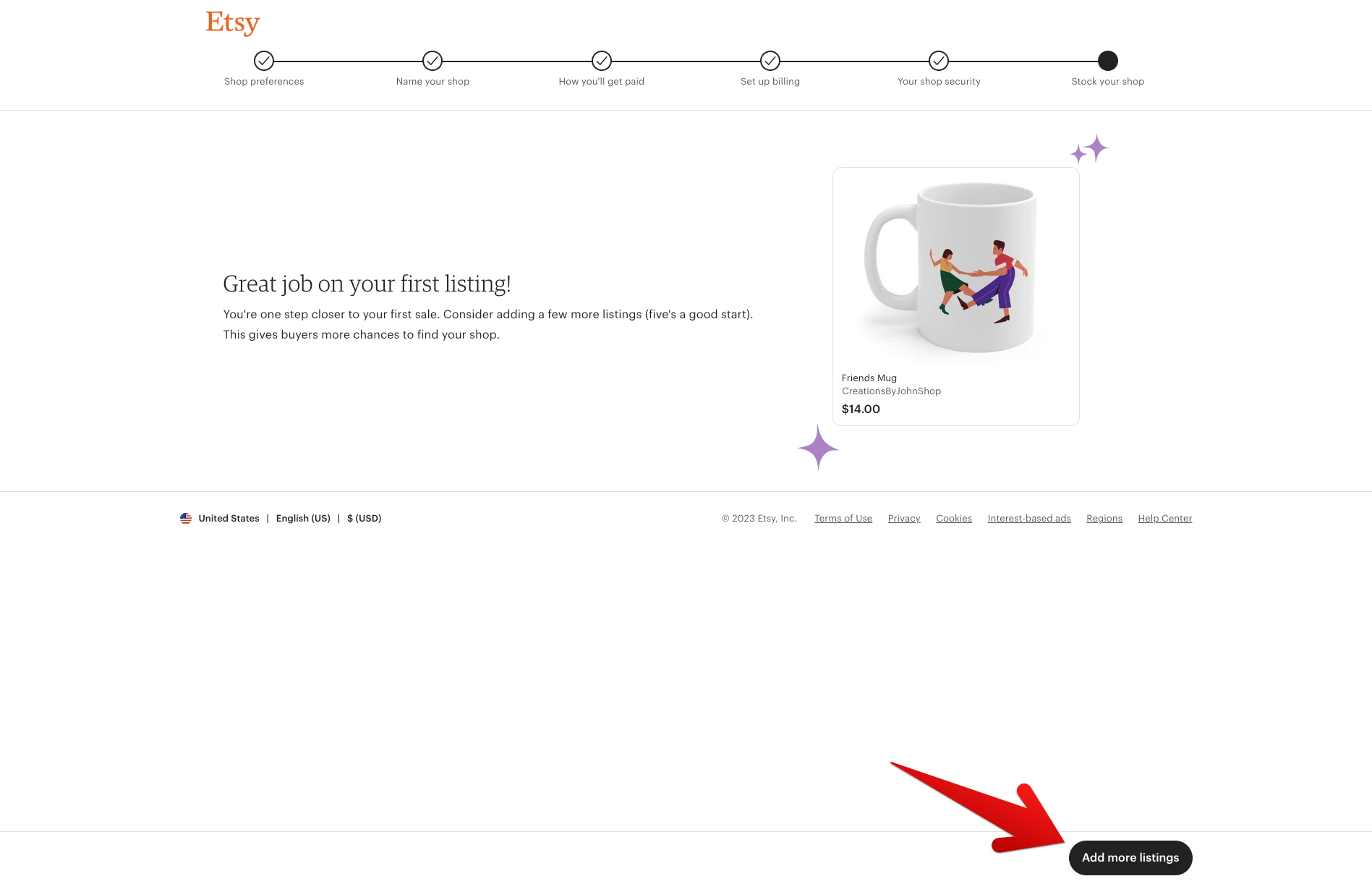Click the Shop preferences checkmark step
Screen dimensions: 1372x884
(264, 61)
